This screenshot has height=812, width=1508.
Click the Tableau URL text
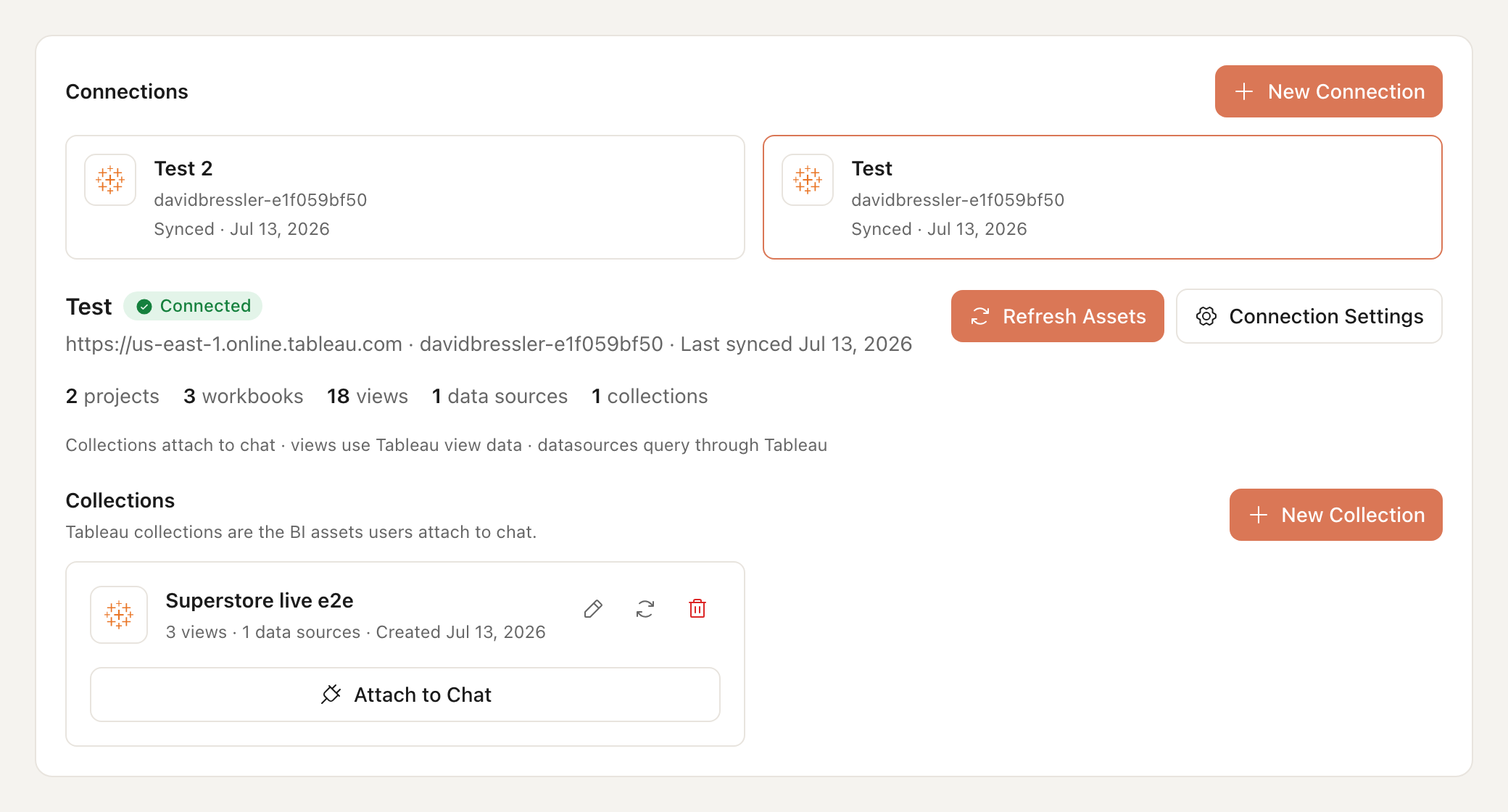pos(234,344)
